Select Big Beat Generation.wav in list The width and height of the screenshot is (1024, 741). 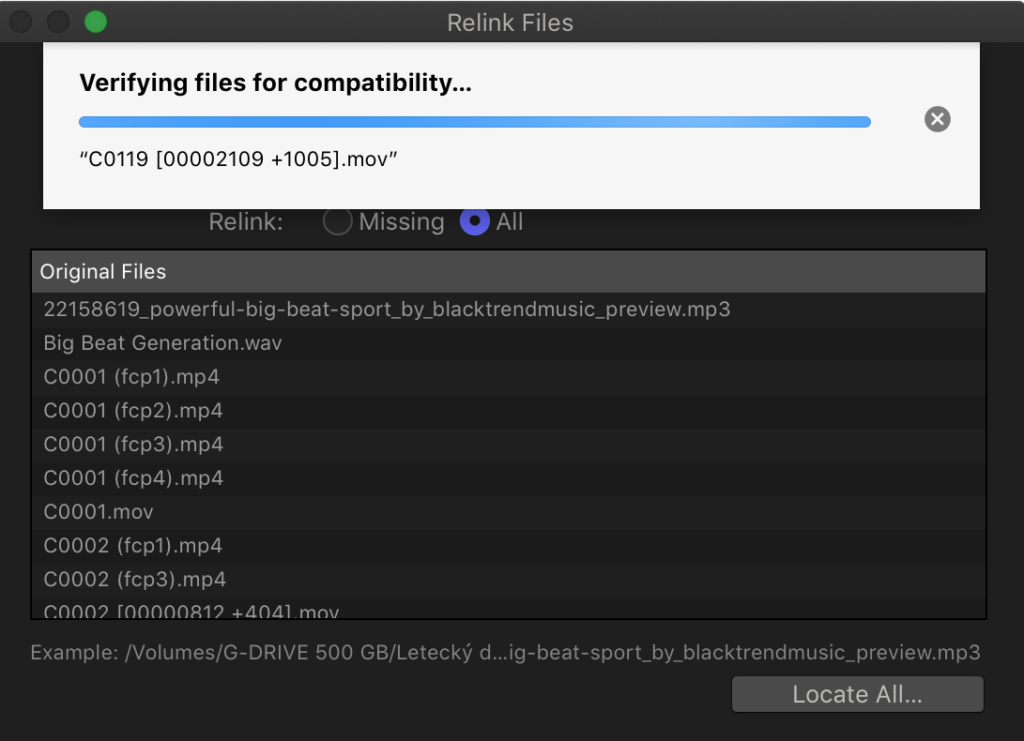point(508,343)
